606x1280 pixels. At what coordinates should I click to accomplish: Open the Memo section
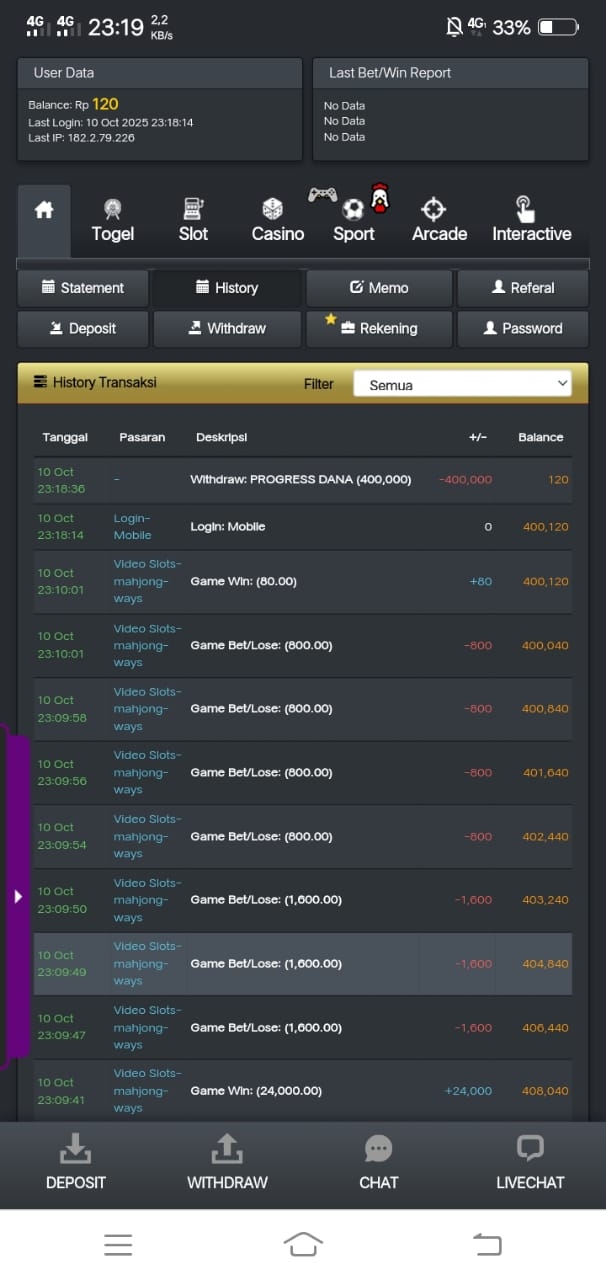379,288
